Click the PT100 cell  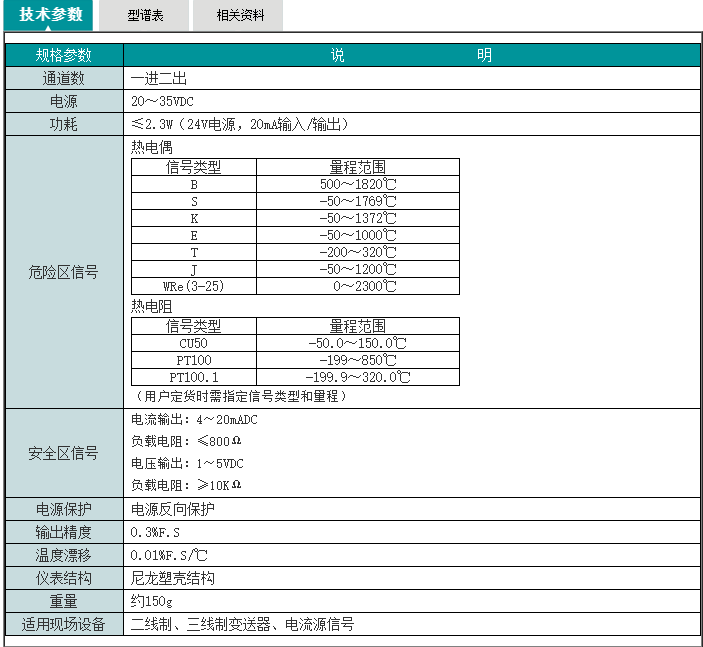(x=194, y=360)
